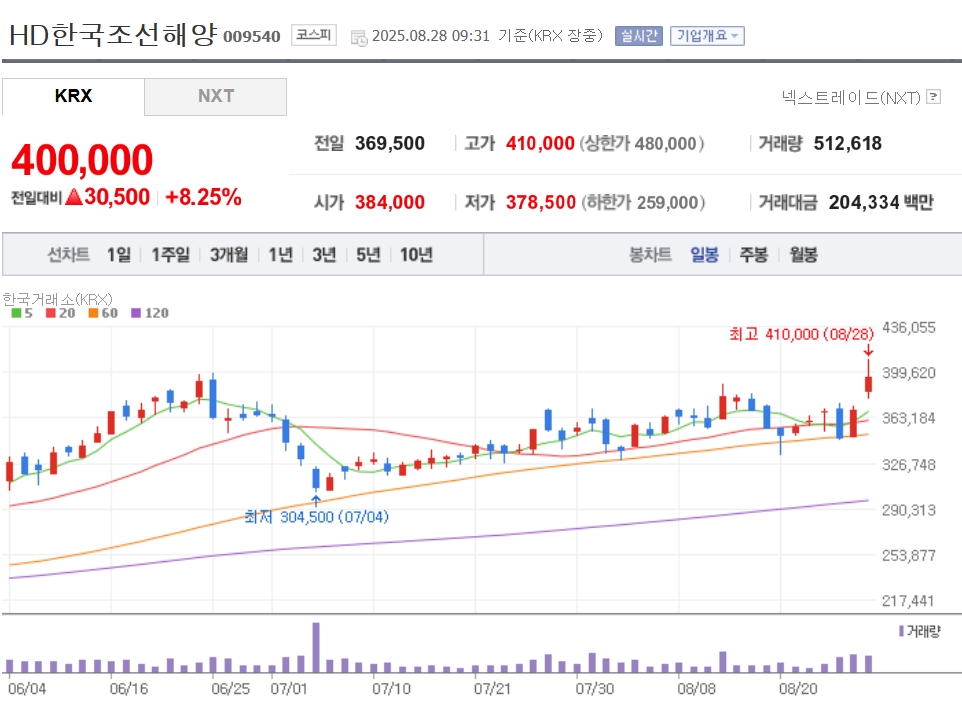Click the 07/01 date axis label
The height and width of the screenshot is (719, 962).
[288, 688]
